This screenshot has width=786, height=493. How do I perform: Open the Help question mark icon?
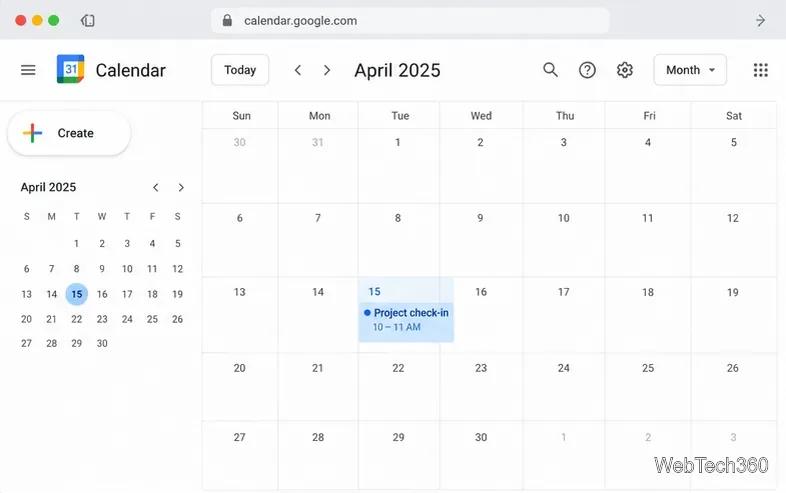pyautogui.click(x=587, y=70)
